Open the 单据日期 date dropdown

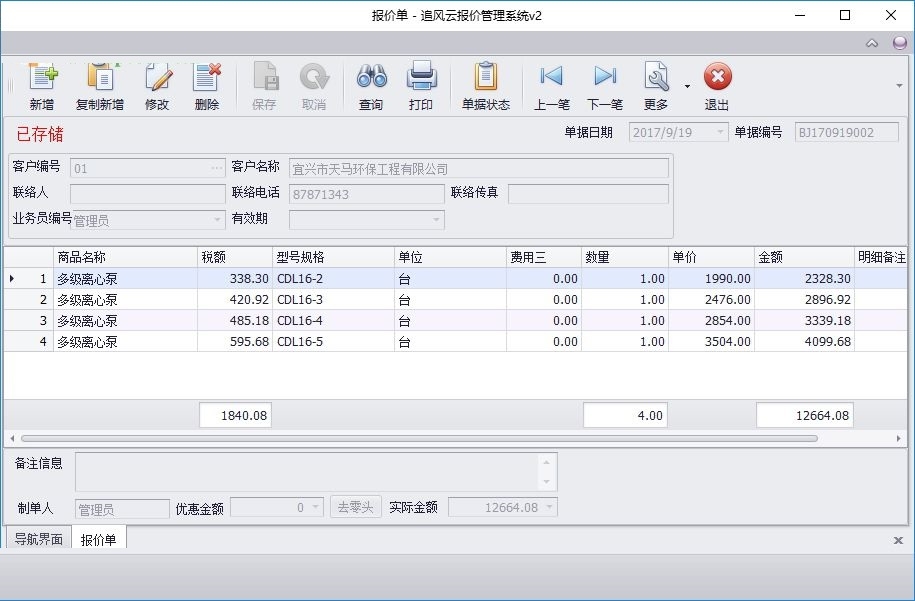721,132
